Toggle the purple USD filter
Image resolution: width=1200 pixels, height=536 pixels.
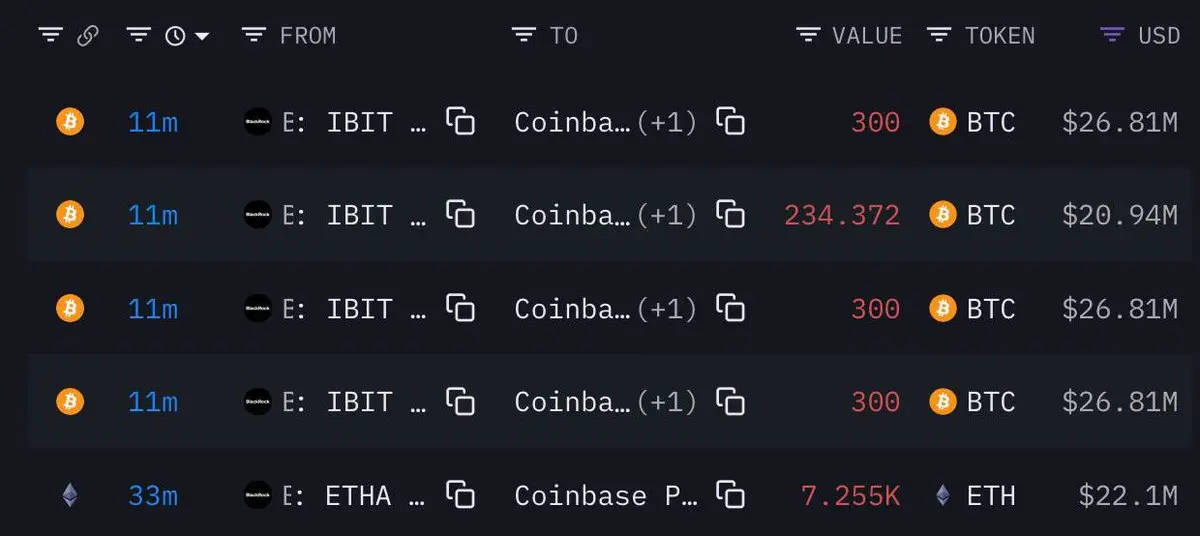[1111, 36]
